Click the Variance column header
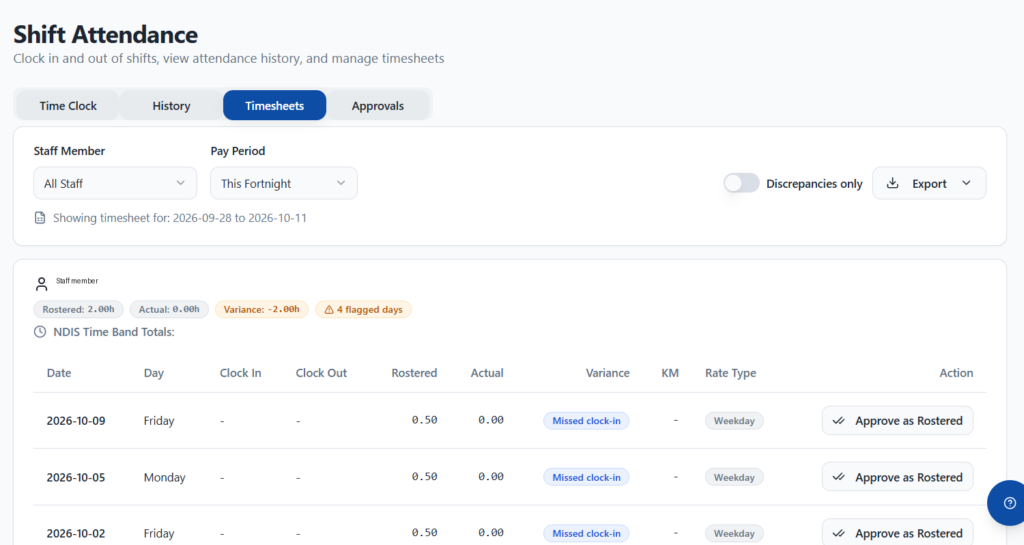The image size is (1024, 545). [607, 373]
